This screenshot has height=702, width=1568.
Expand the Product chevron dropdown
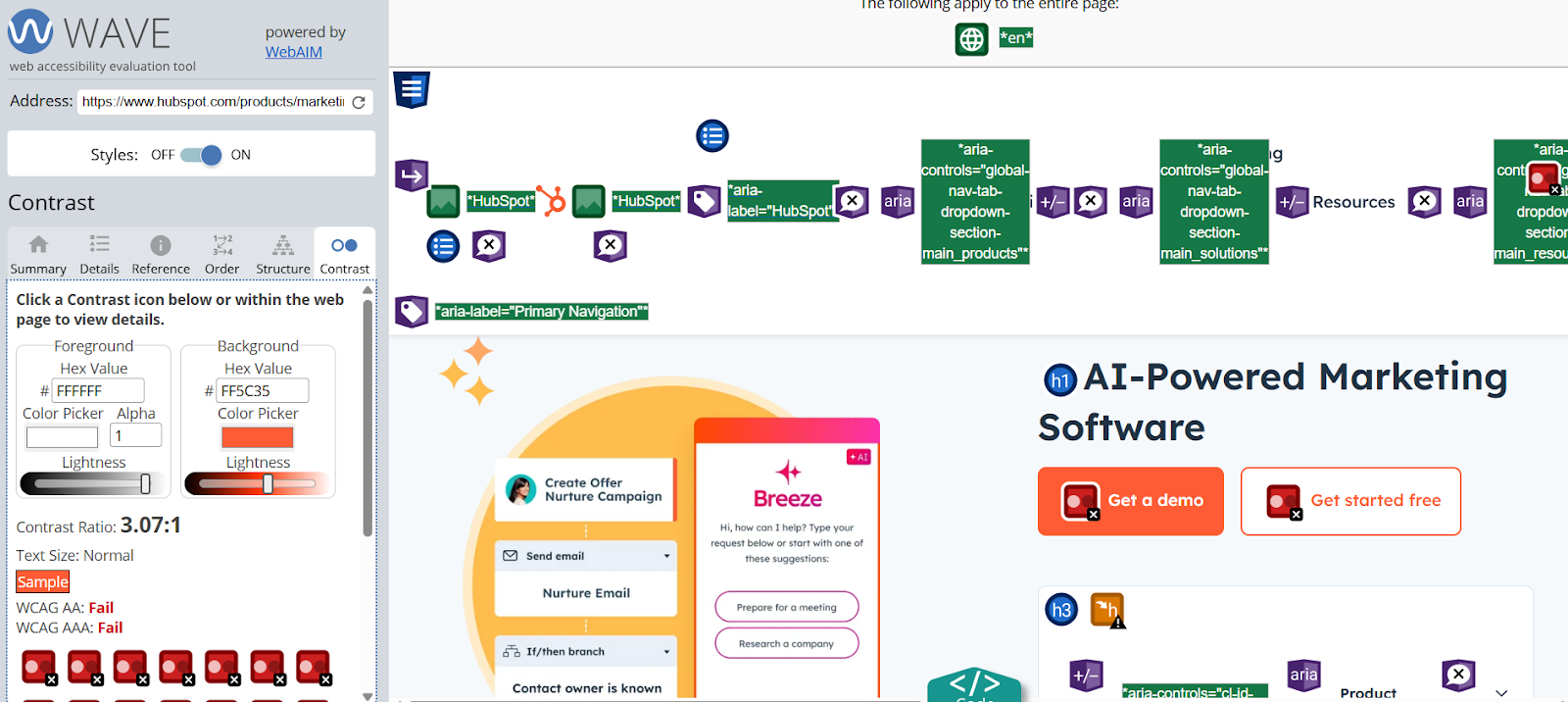pos(1501,692)
